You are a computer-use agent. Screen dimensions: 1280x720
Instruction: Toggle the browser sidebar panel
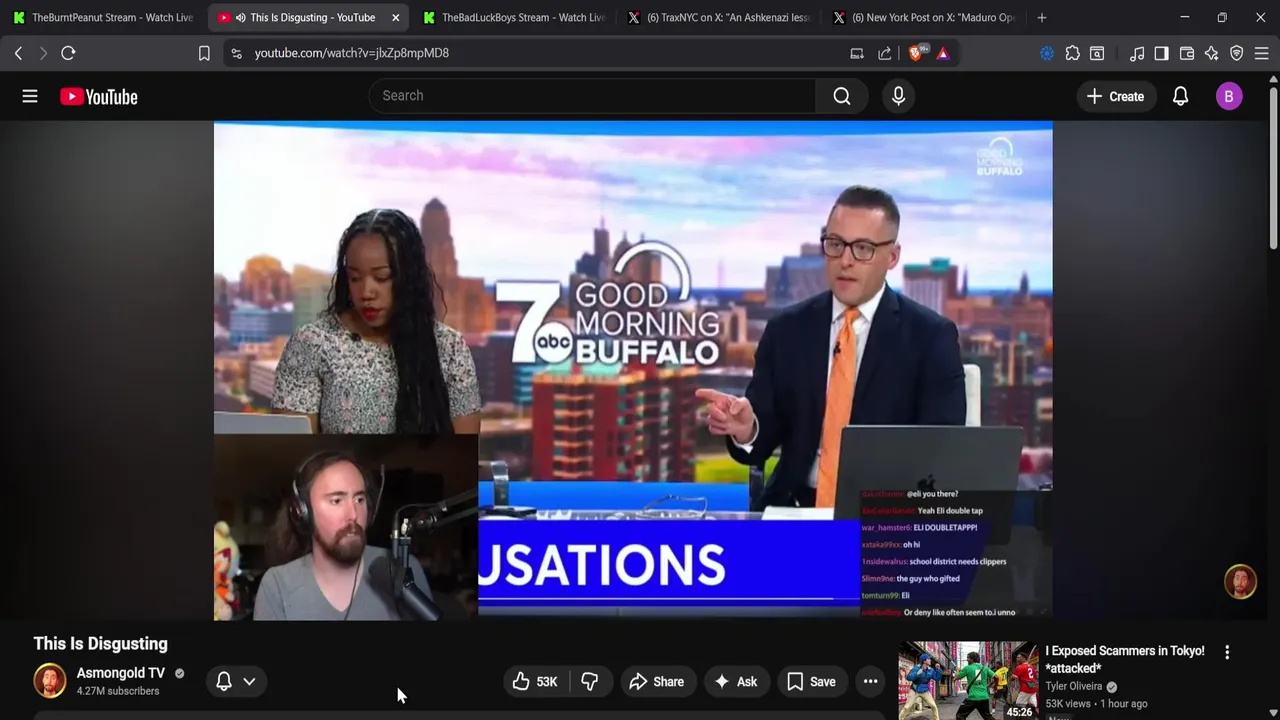coord(1161,53)
